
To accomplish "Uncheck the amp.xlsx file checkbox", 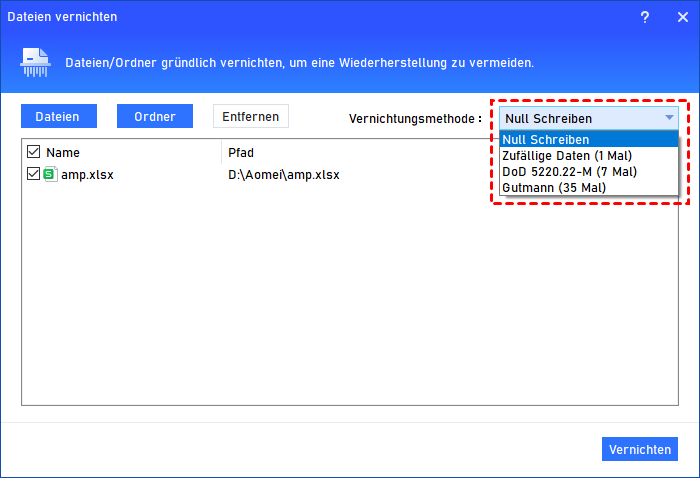I will [33, 174].
